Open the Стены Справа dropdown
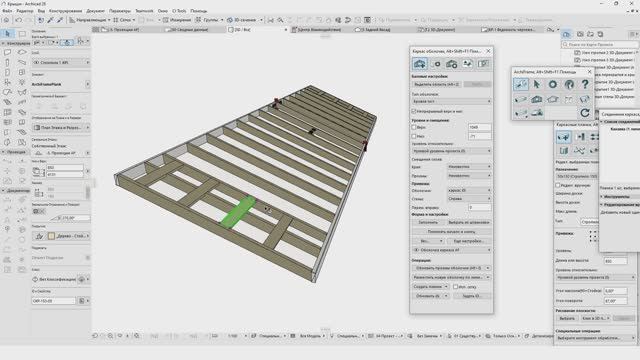 click(x=469, y=199)
